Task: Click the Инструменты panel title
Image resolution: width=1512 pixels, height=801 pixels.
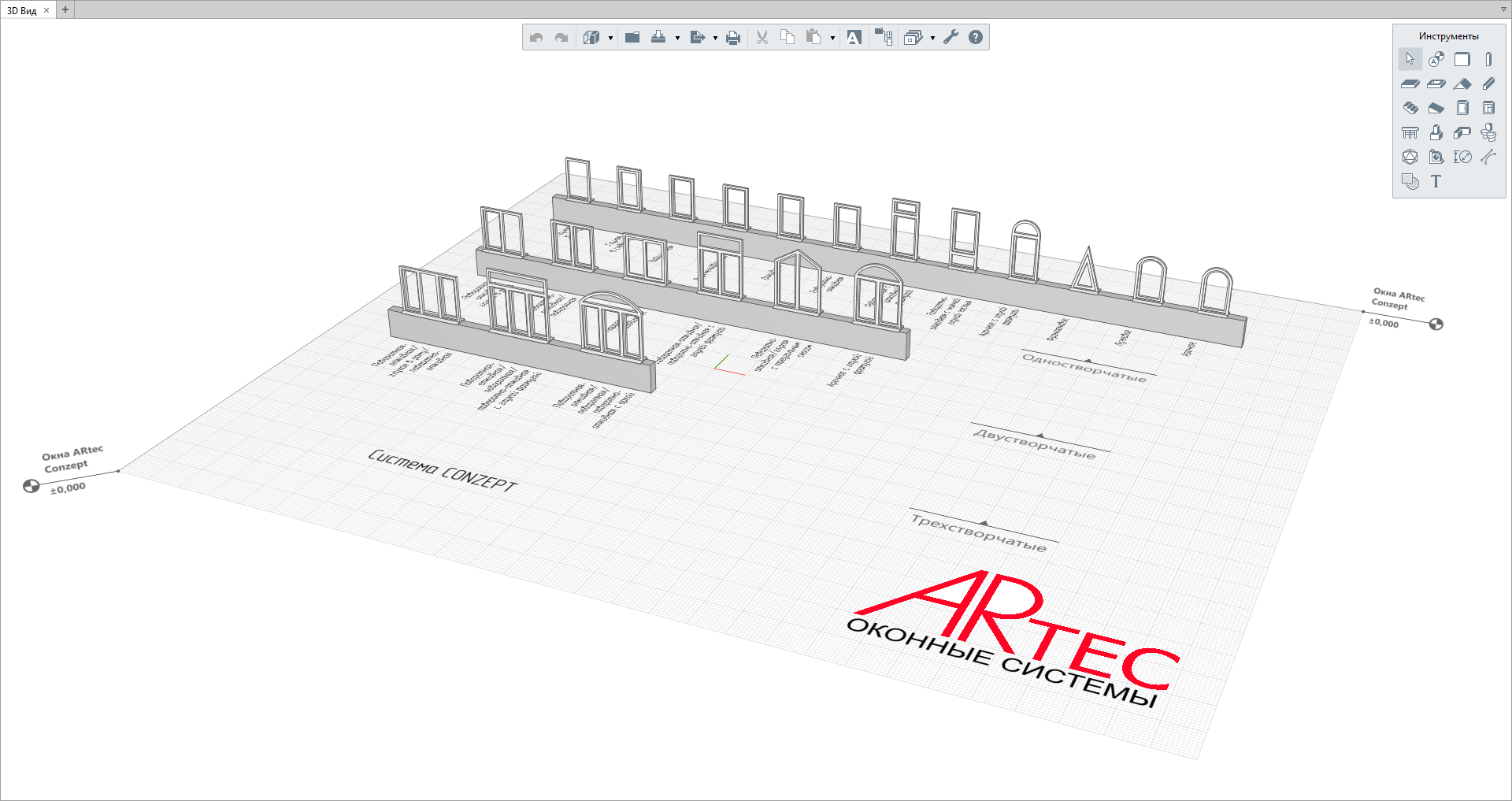Action: click(1449, 36)
